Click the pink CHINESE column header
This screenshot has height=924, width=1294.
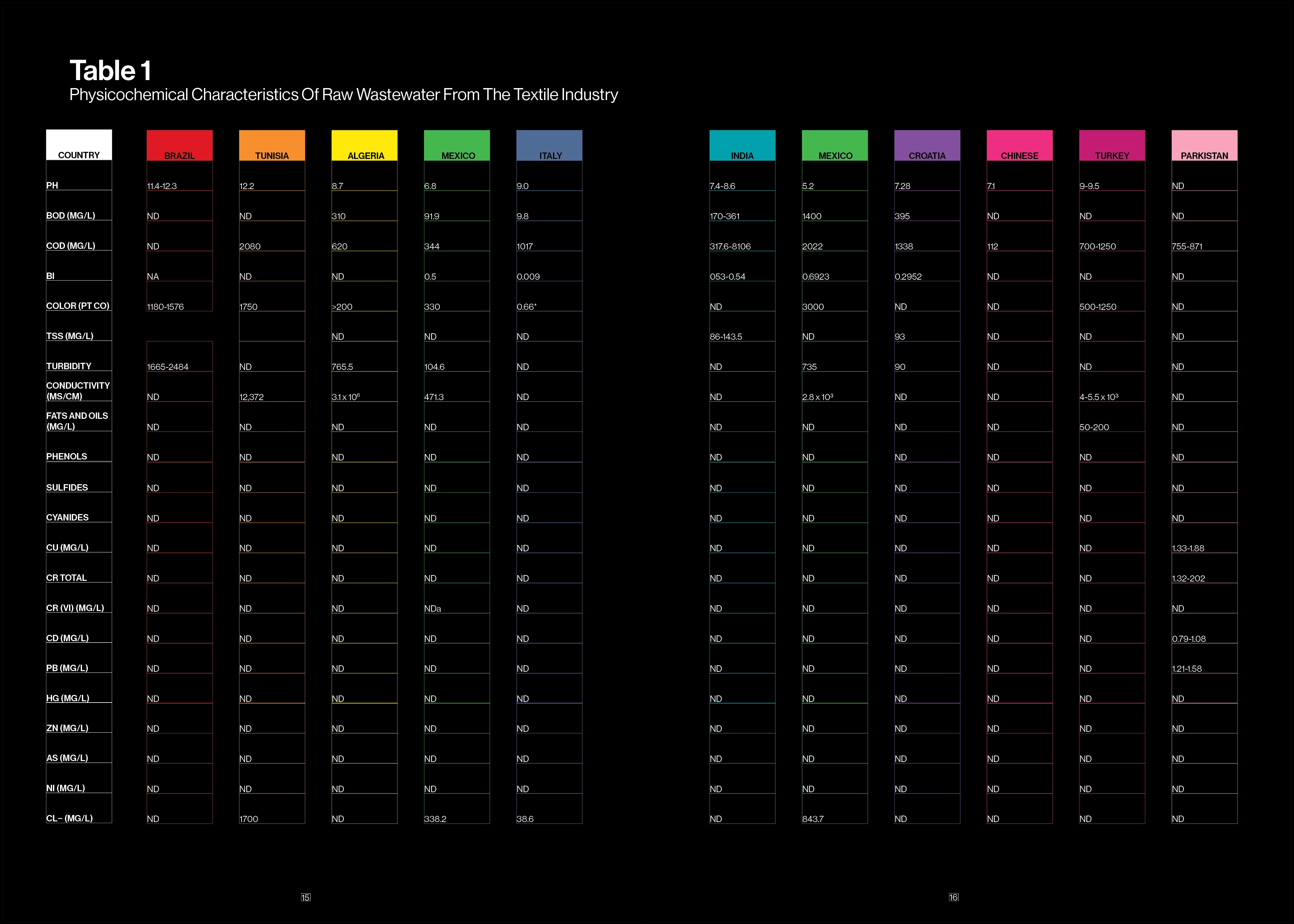coord(1019,145)
